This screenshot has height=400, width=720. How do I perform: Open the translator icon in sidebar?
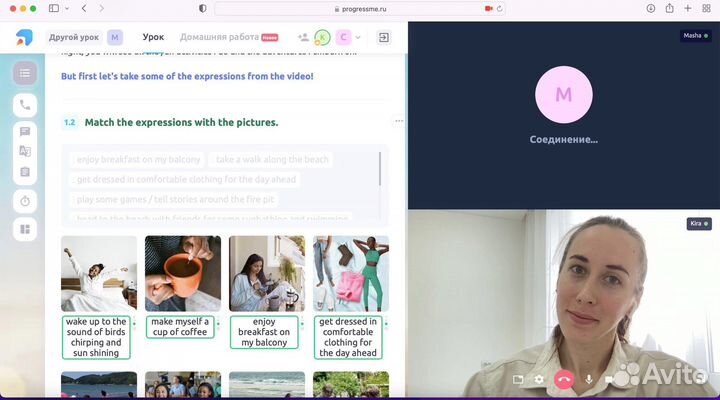tap(25, 151)
